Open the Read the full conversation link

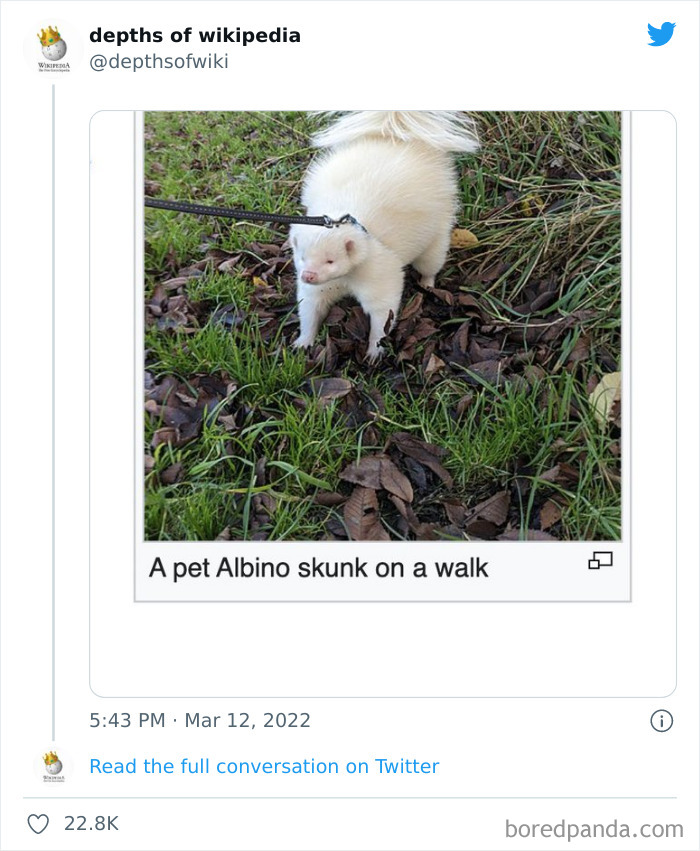pos(264,766)
